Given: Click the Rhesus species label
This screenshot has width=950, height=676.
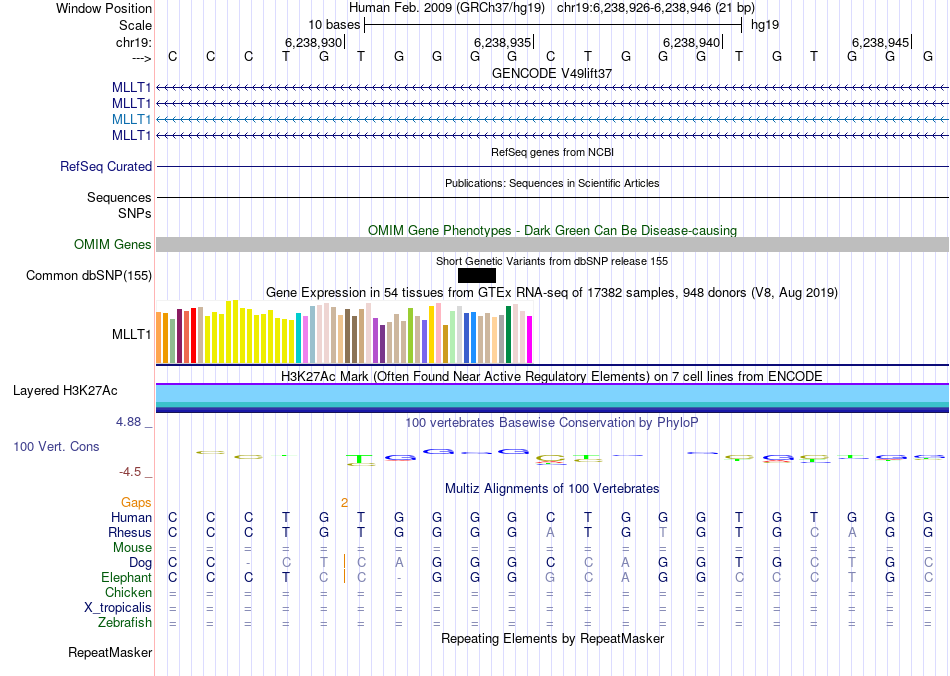Looking at the screenshot, I should pyautogui.click(x=130, y=532).
